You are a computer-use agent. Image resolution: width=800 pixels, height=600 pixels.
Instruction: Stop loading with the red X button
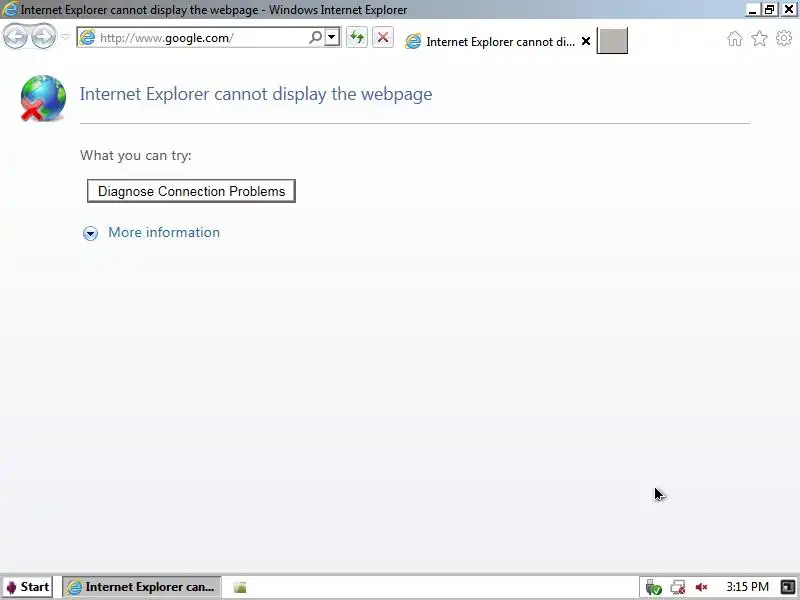(x=383, y=37)
